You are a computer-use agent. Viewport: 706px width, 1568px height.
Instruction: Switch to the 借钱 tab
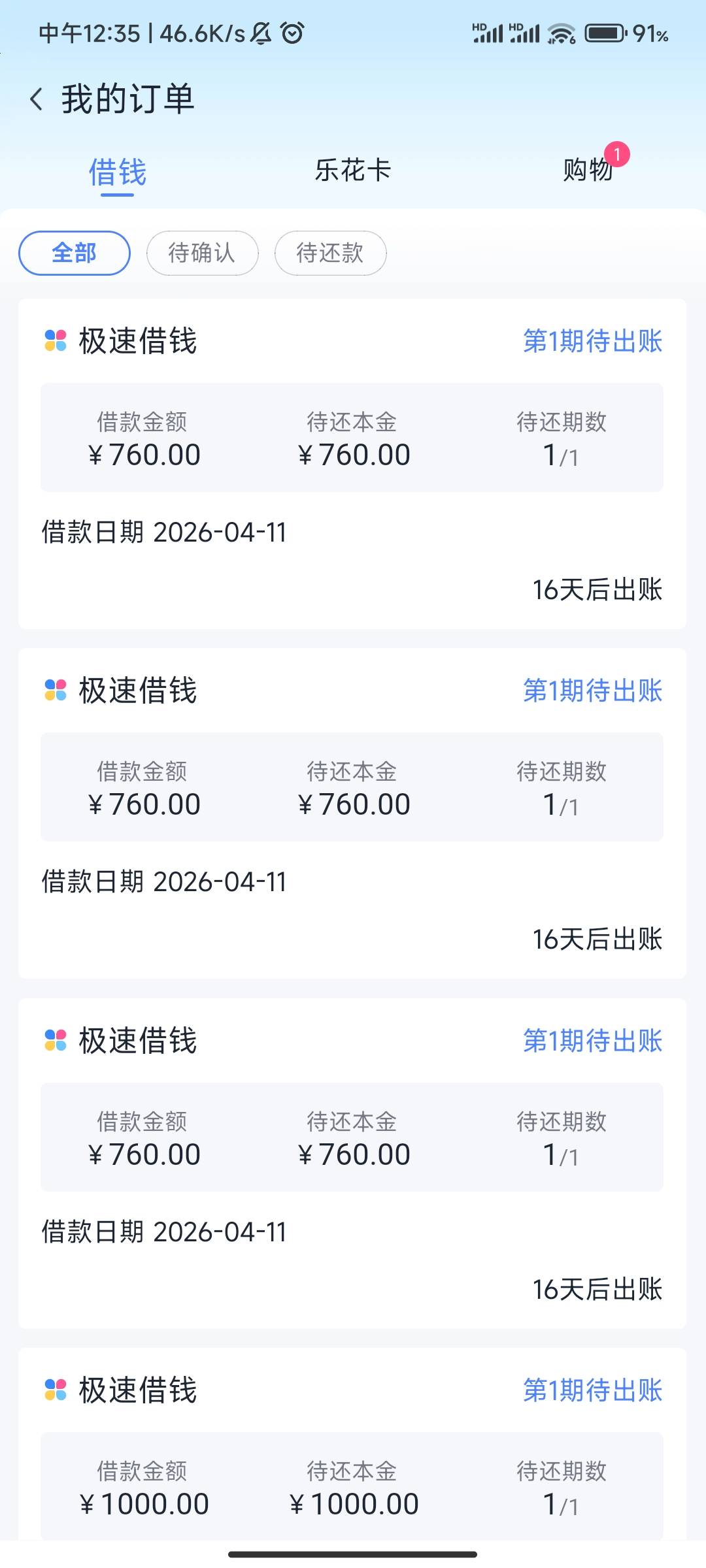click(118, 172)
